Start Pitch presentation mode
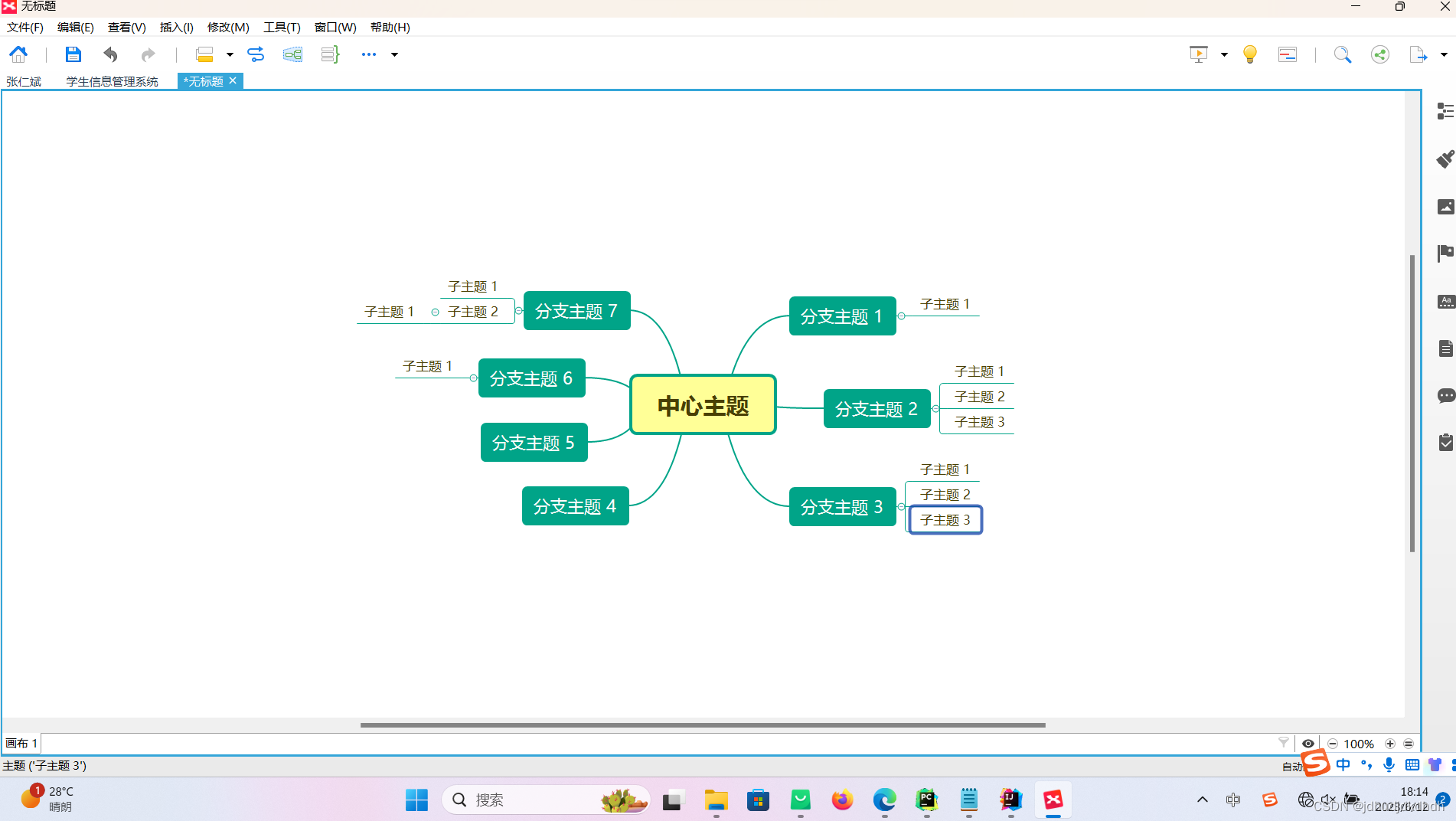 1198,54
